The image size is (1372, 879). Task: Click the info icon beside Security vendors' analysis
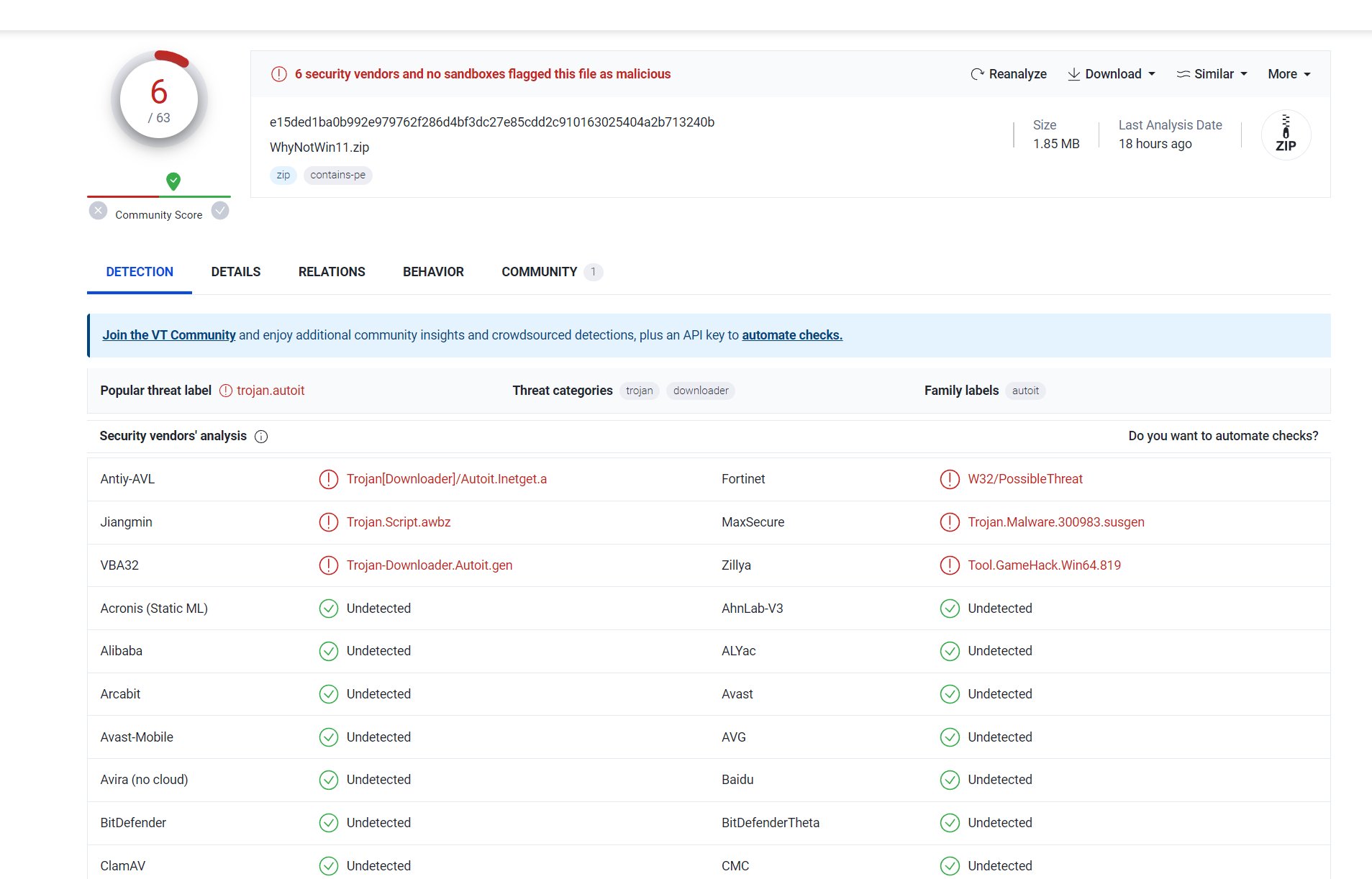(x=261, y=437)
